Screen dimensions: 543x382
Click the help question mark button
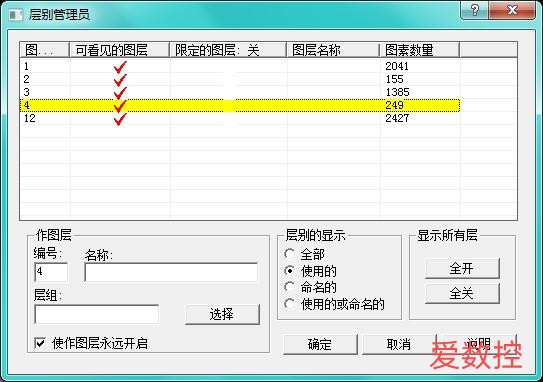coord(475,10)
